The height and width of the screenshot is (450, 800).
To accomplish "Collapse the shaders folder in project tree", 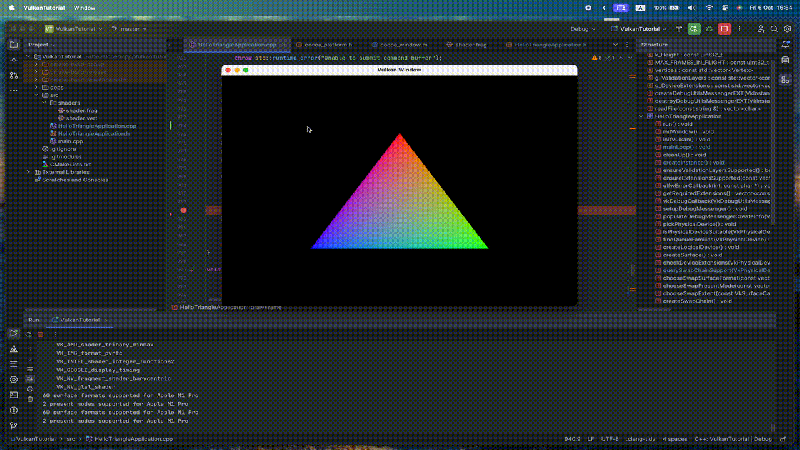I will pyautogui.click(x=44, y=103).
